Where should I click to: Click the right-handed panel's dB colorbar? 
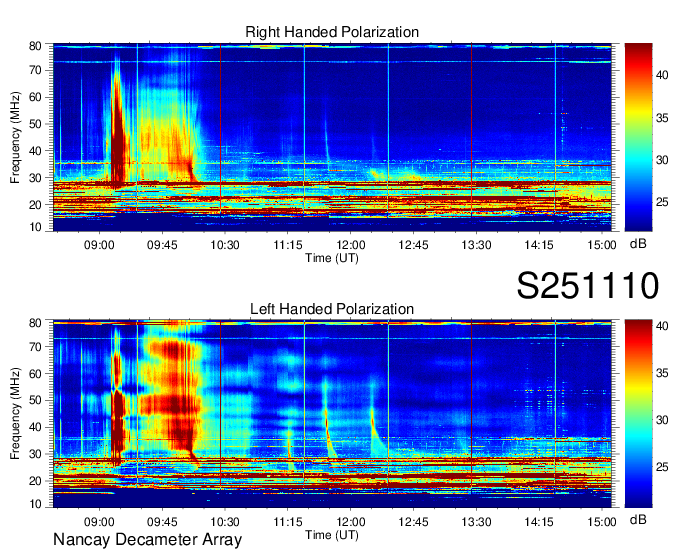point(638,130)
